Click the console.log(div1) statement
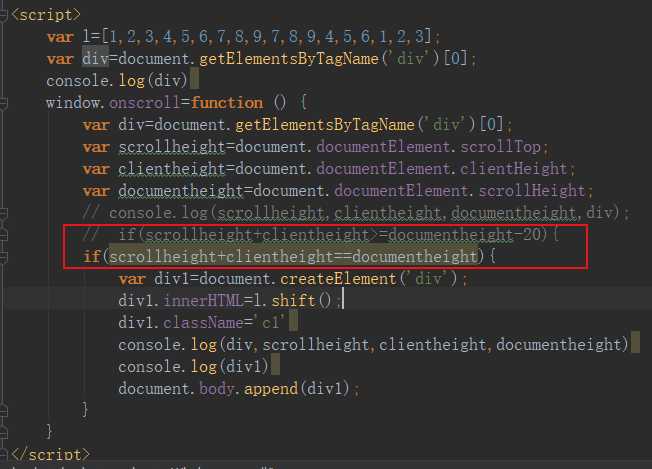 (193, 367)
